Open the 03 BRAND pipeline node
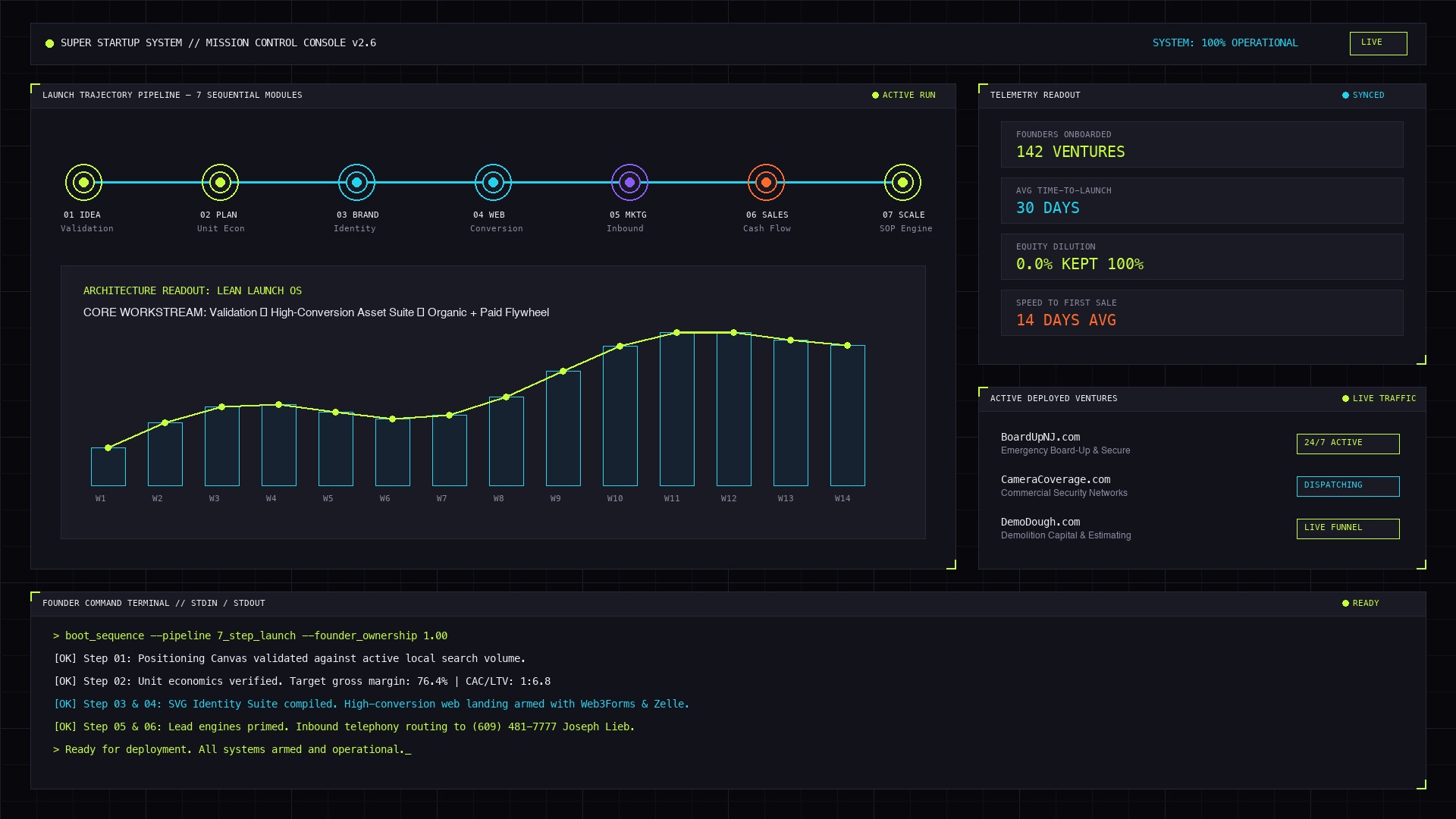This screenshot has height=819, width=1456. pos(356,183)
